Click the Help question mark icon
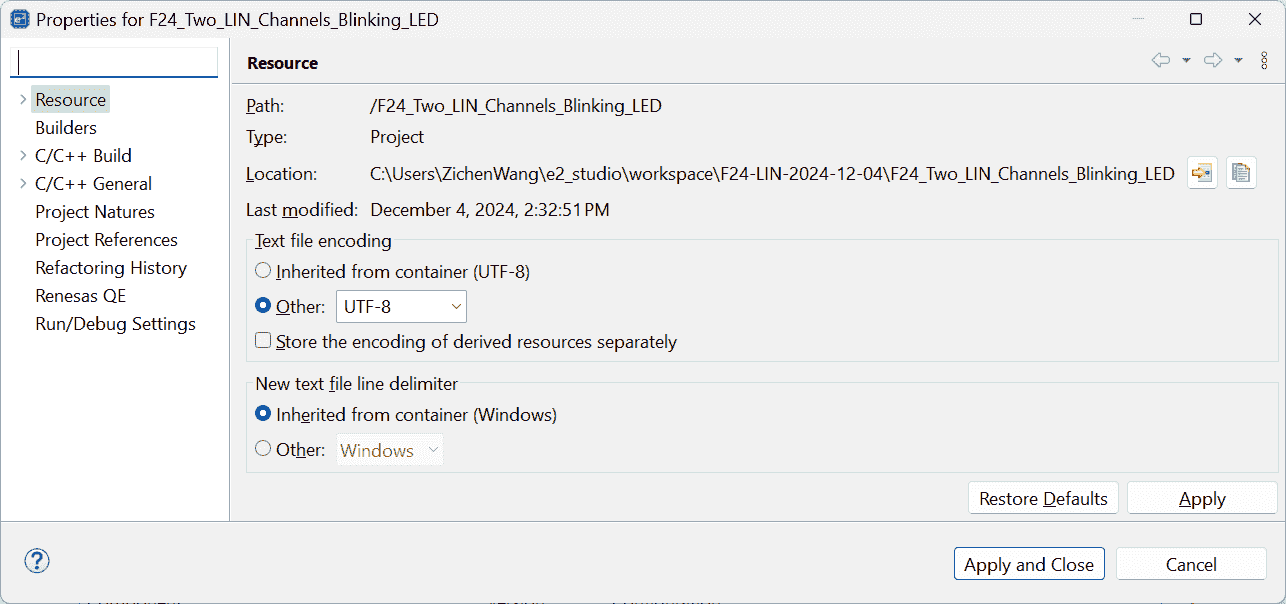The height and width of the screenshot is (604, 1286). tap(37, 561)
